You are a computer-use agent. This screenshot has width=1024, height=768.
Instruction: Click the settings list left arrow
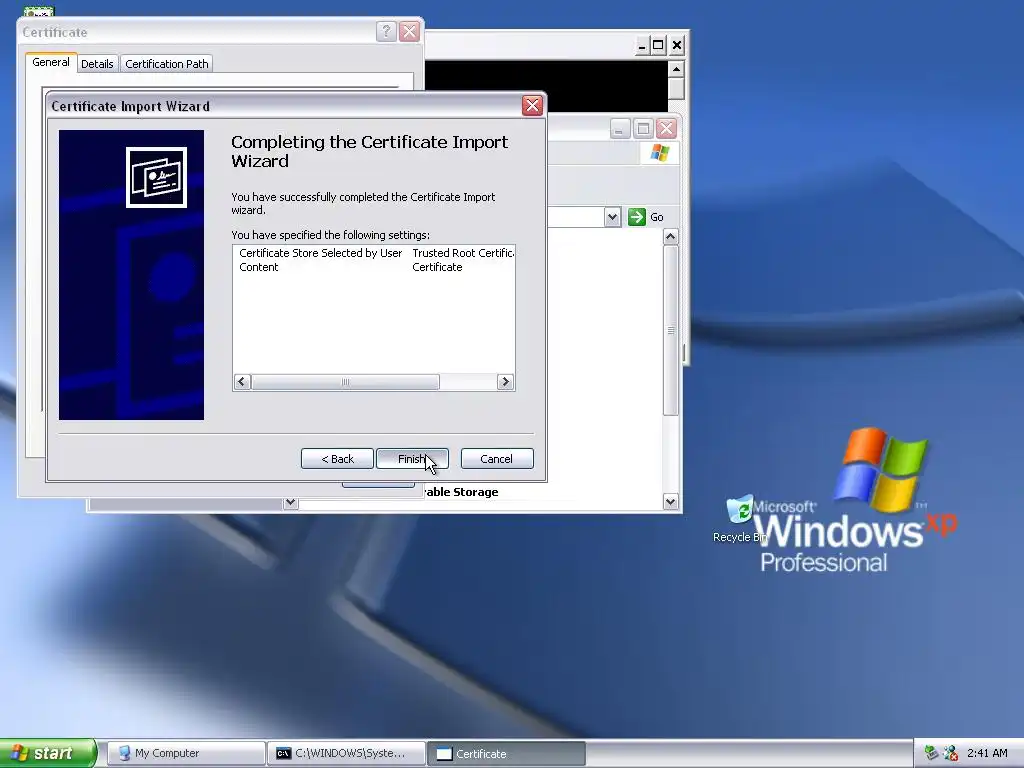[x=242, y=382]
